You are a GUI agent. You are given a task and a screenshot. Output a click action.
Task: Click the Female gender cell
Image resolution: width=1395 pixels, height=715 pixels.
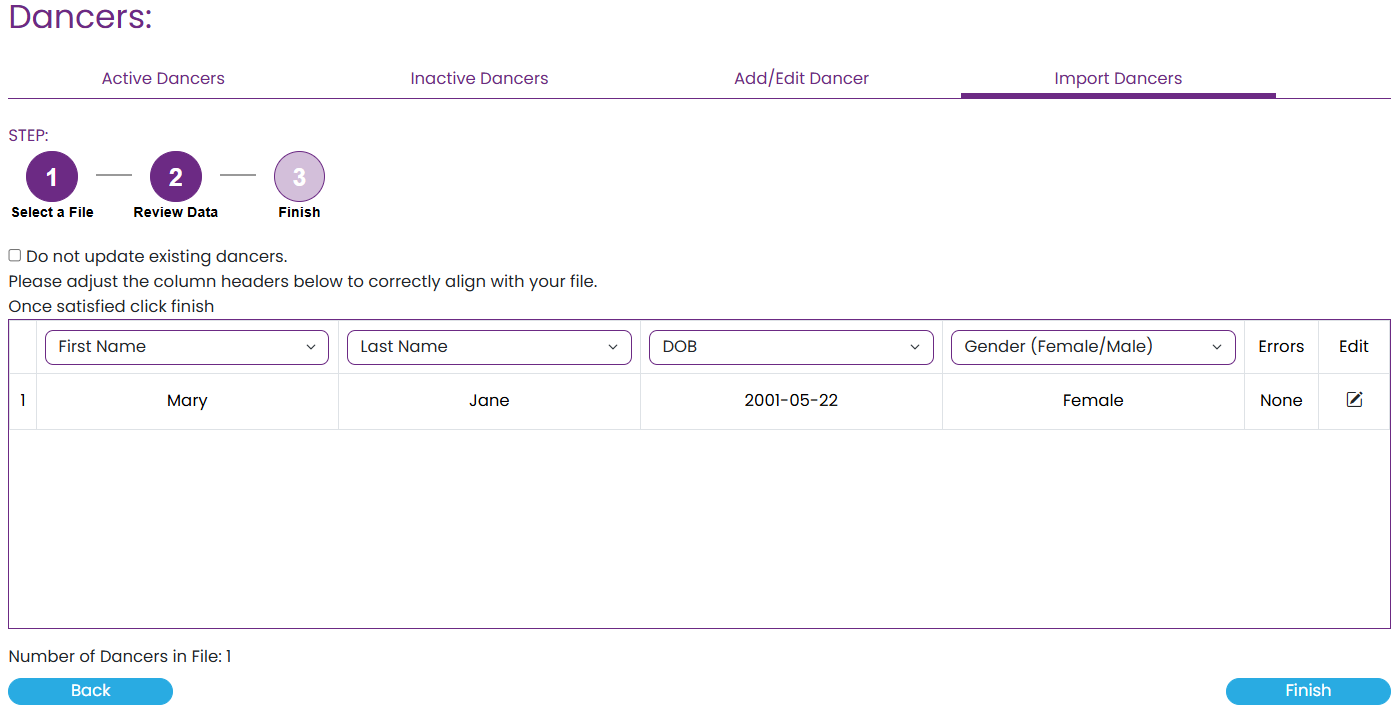(x=1093, y=401)
